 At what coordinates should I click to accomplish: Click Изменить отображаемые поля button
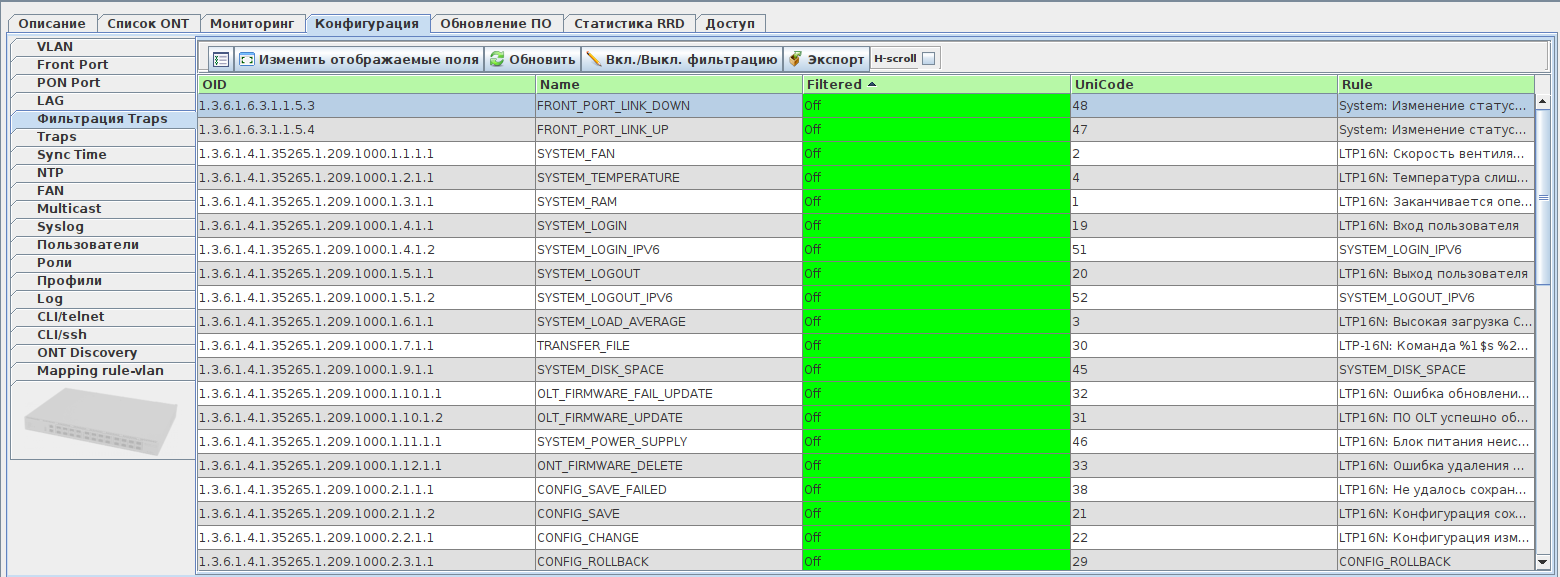tap(359, 59)
